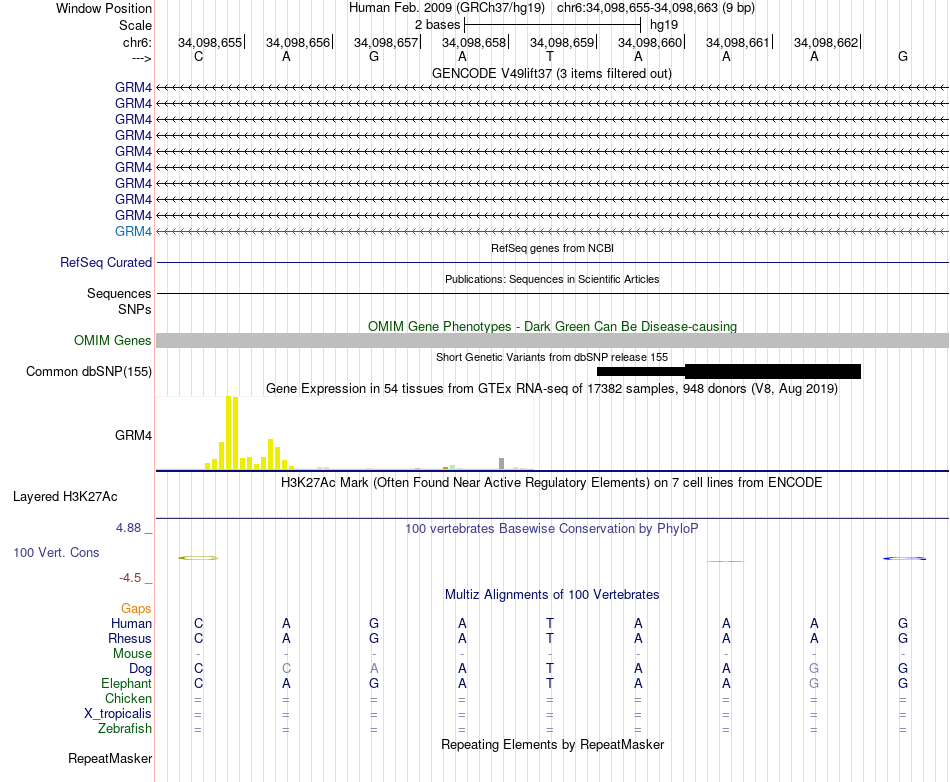This screenshot has height=782, width=950.
Task: Click the red PhyloP conservation bar
Action: (x=726, y=562)
